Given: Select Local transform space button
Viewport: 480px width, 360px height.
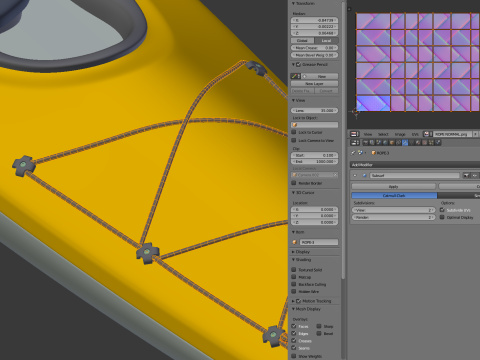Looking at the screenshot, I should click(326, 41).
